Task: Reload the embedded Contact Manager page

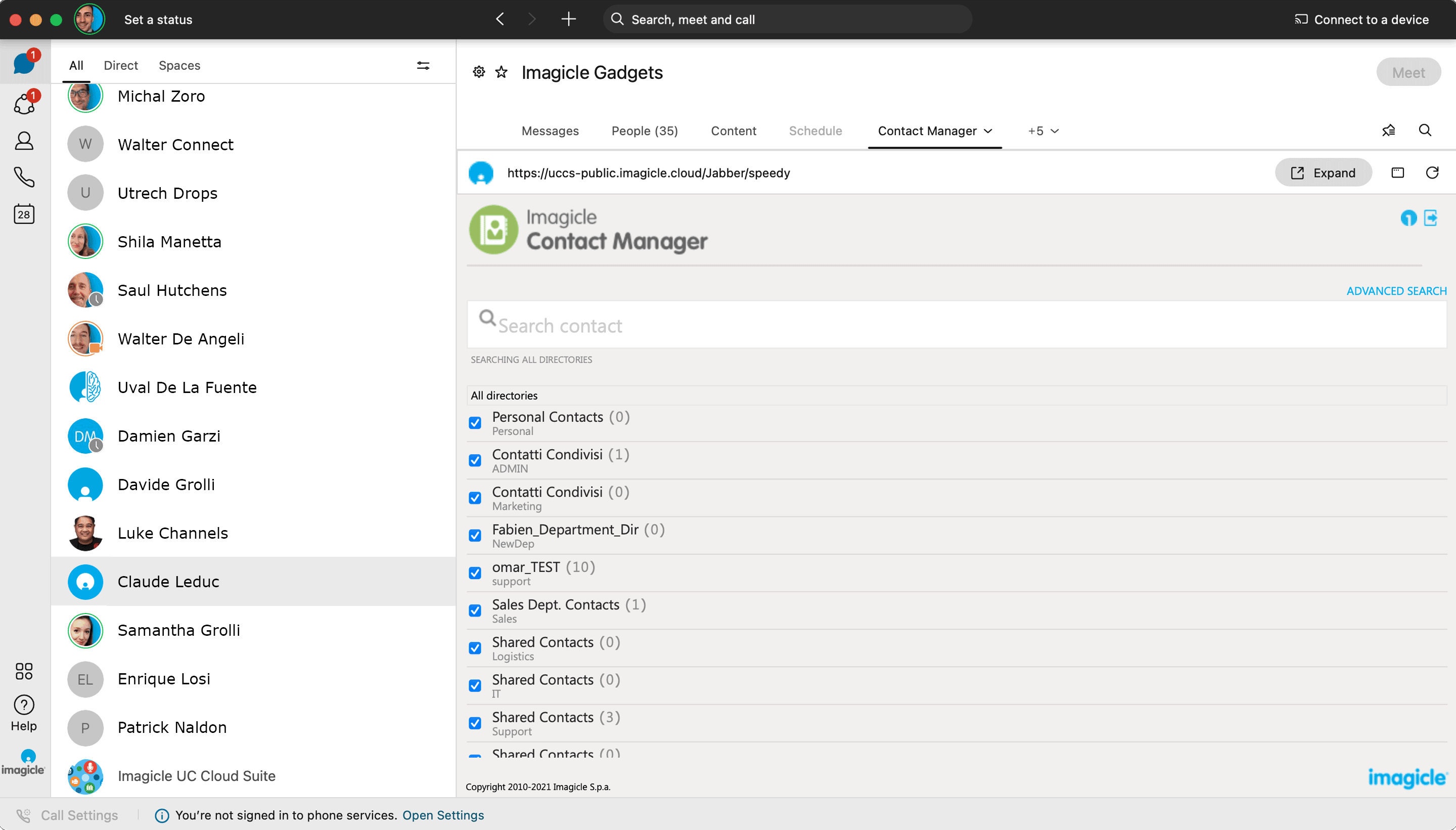Action: 1432,172
